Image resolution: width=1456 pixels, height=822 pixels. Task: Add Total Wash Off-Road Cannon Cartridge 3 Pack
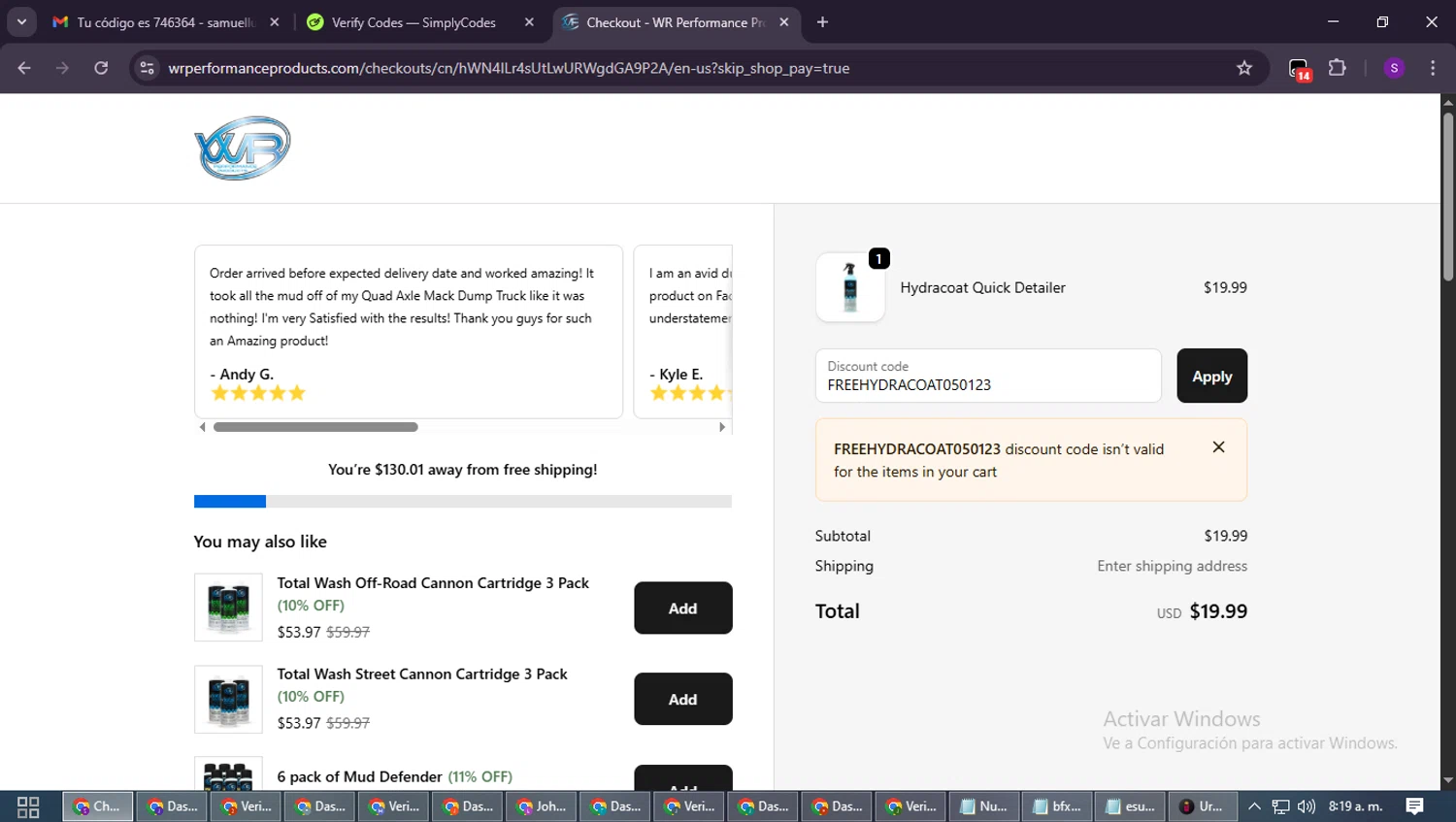tap(683, 608)
